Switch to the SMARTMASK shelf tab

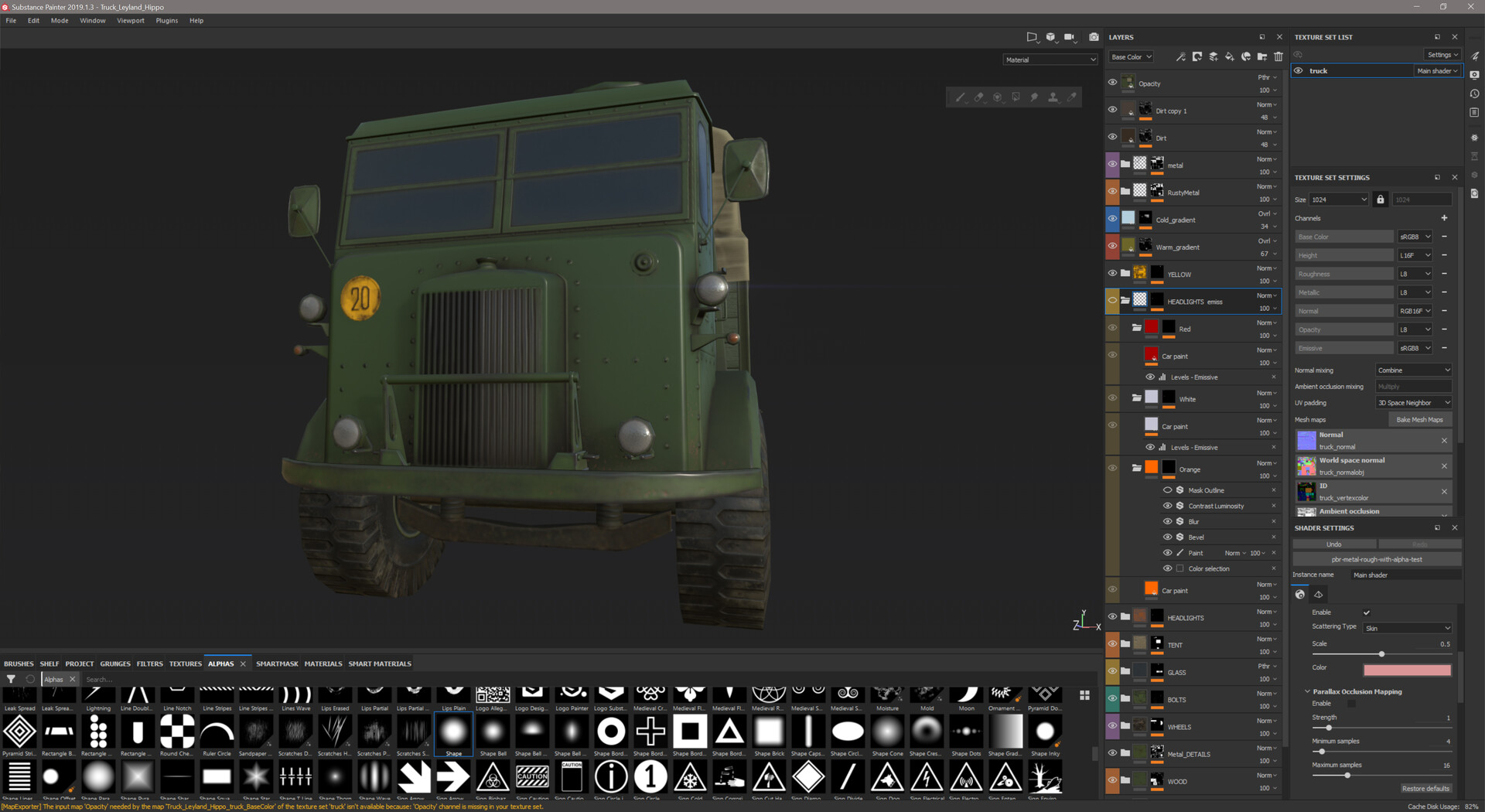point(277,664)
